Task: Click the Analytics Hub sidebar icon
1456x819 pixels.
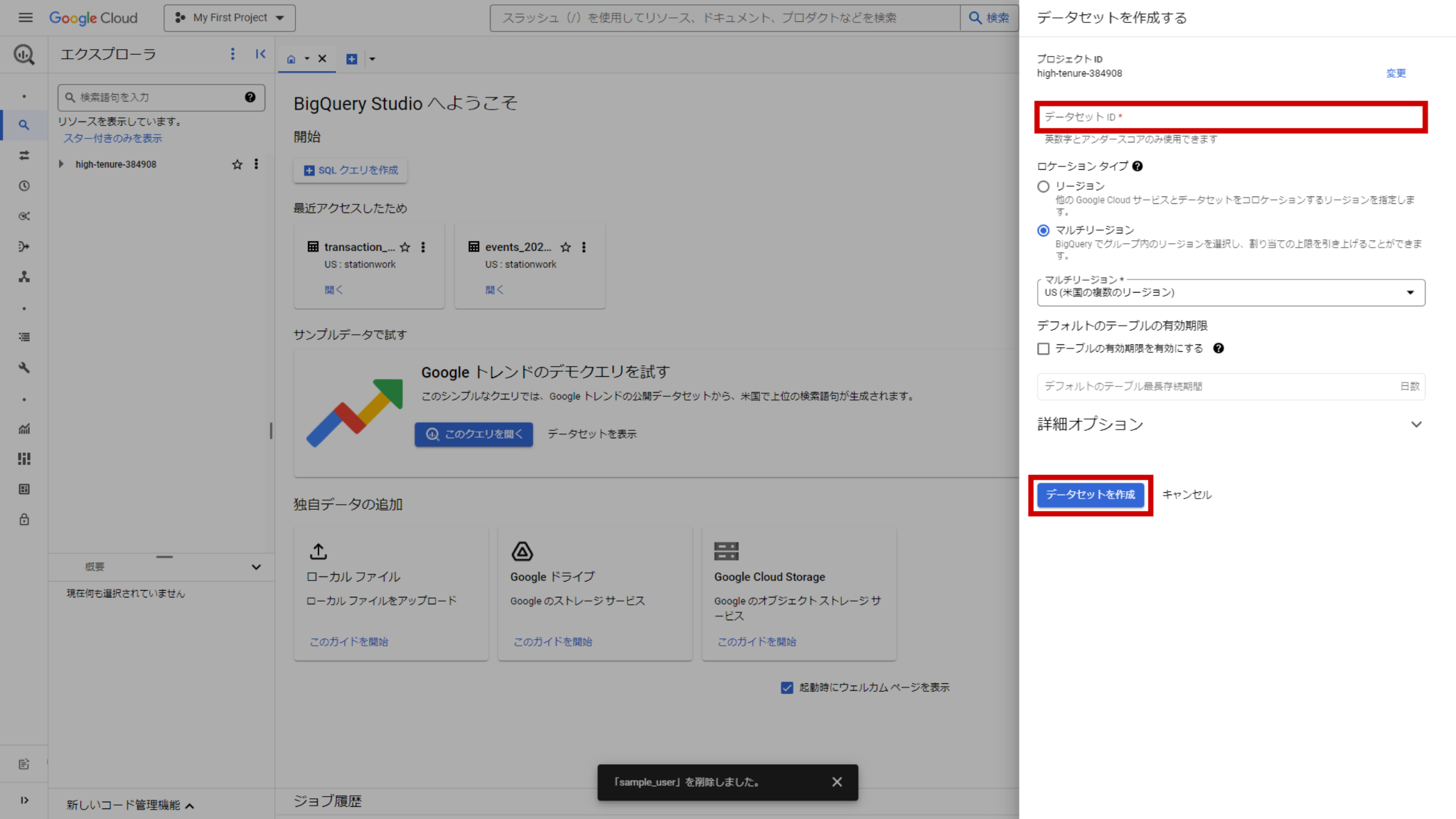Action: pos(24,216)
